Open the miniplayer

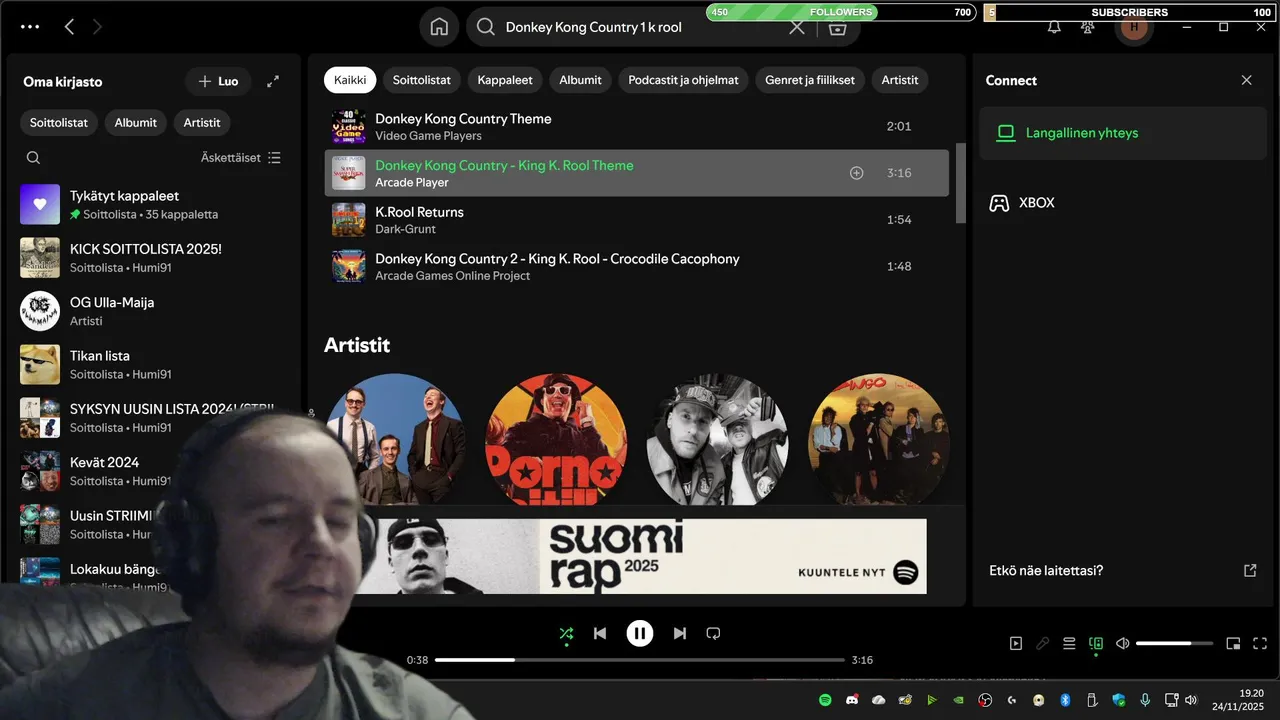click(1233, 643)
